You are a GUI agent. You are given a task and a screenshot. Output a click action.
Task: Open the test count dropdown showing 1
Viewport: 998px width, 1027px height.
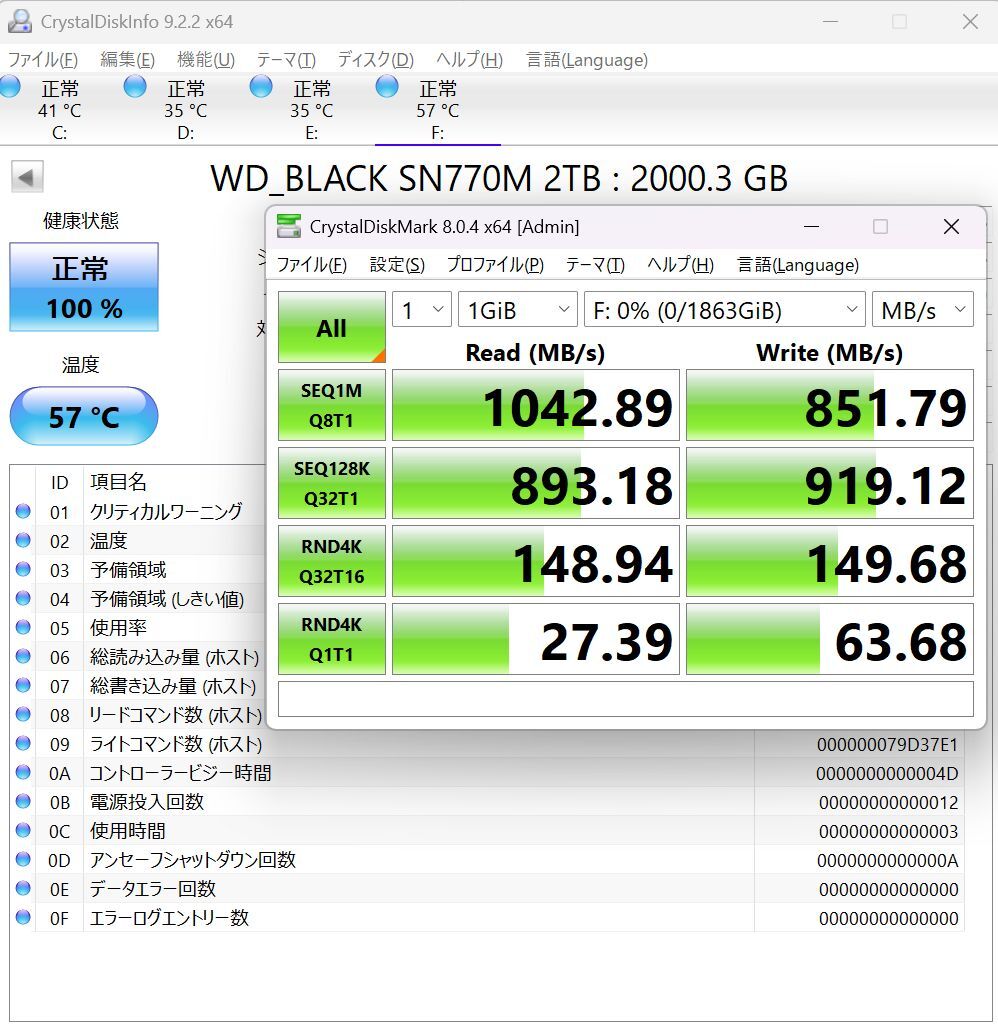tap(421, 310)
